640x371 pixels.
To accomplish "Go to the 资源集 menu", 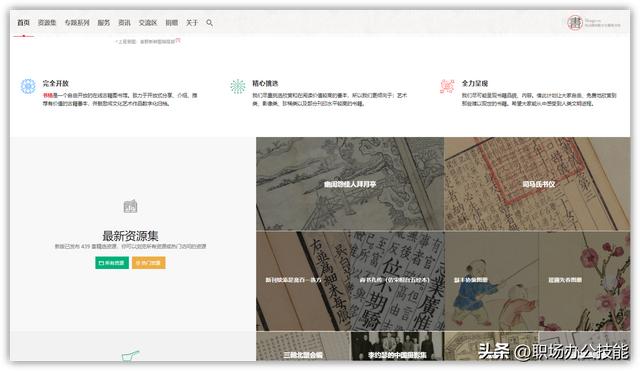I will point(47,23).
